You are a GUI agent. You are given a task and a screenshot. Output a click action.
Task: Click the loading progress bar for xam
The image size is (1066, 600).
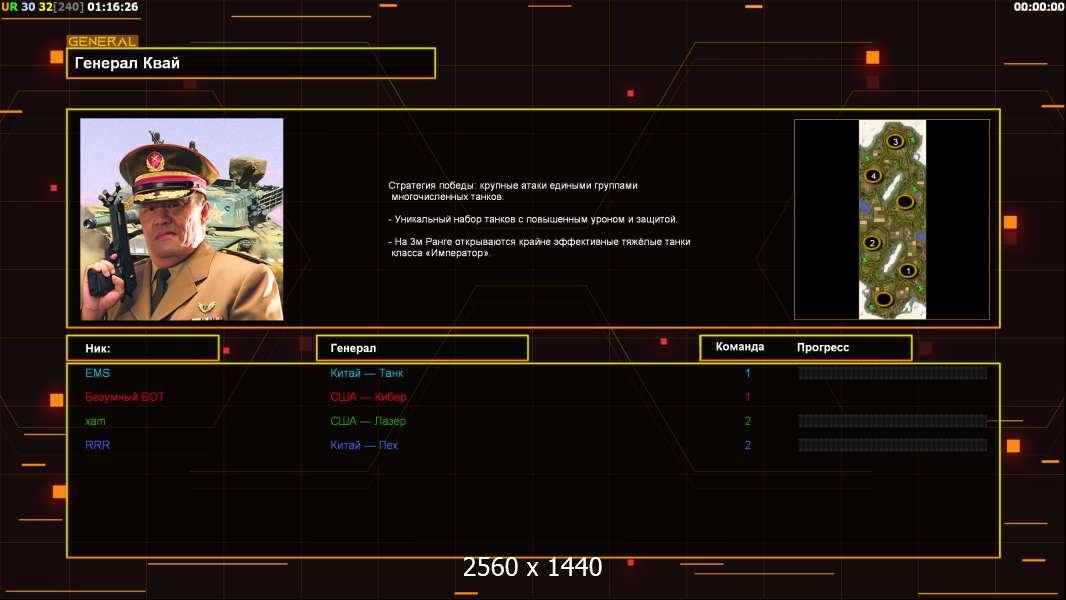click(x=893, y=421)
